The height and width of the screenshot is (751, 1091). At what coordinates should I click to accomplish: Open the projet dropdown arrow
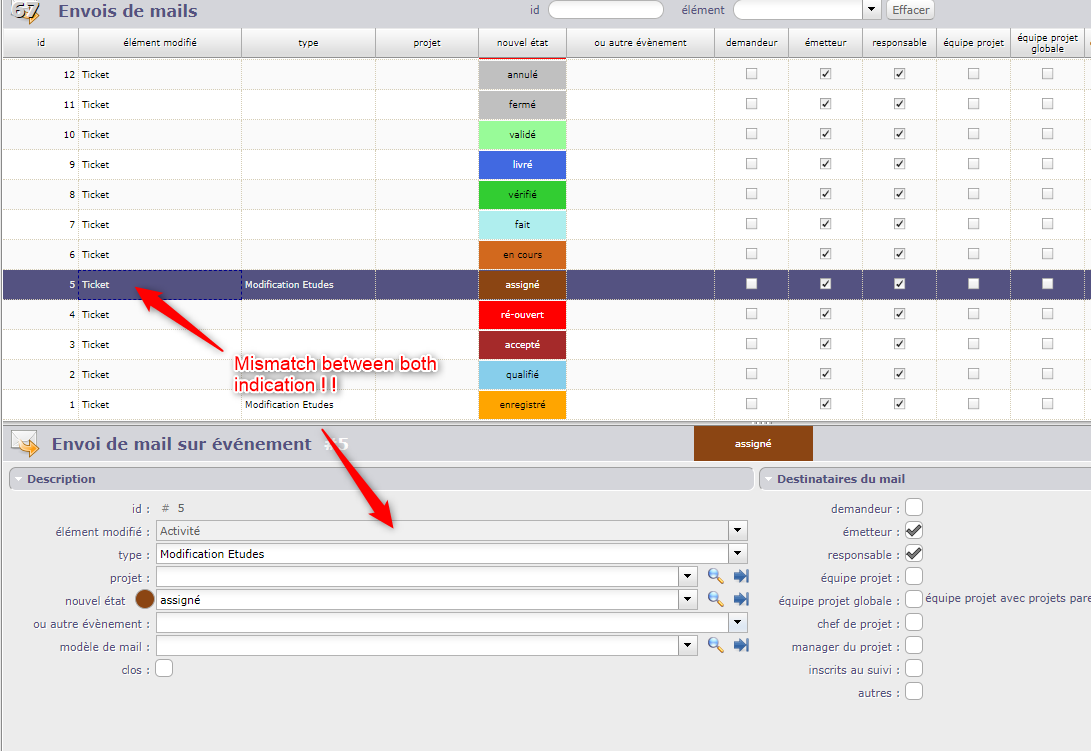[687, 576]
